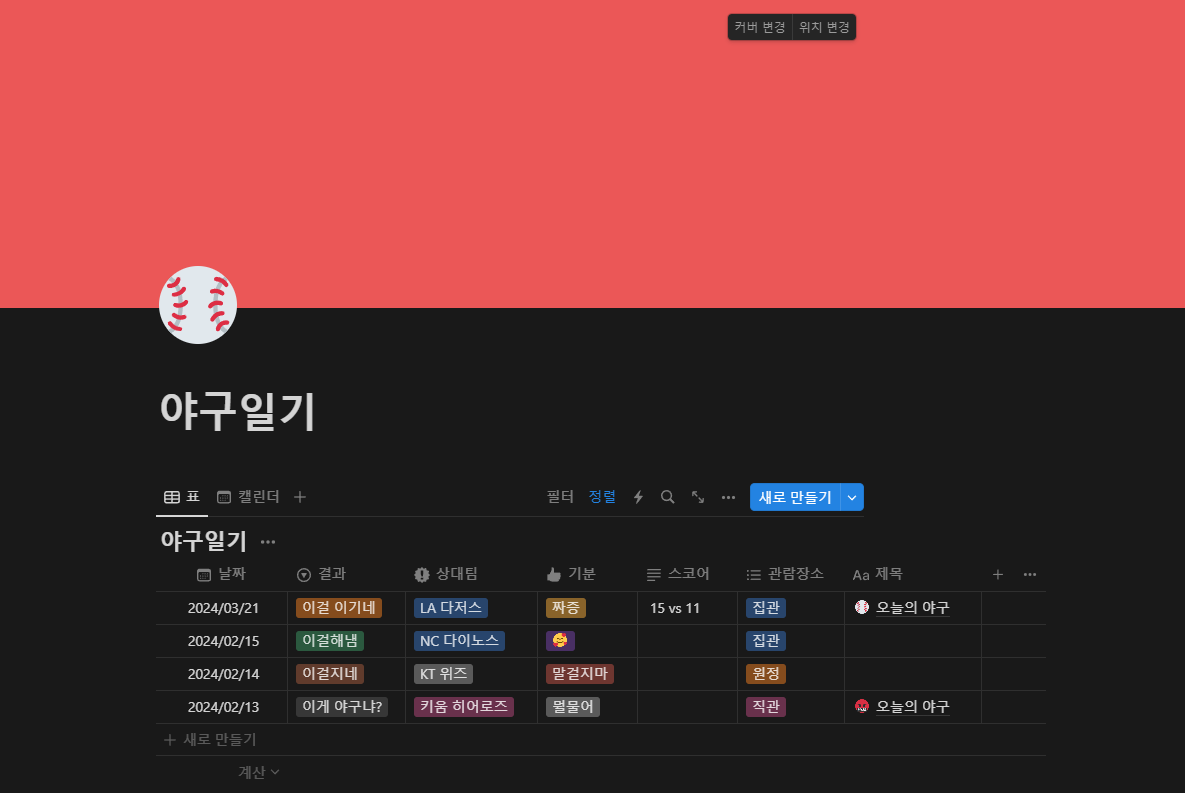Screen dimensions: 1185x793
Task: Click the 직관 location tag
Action: coord(766,707)
